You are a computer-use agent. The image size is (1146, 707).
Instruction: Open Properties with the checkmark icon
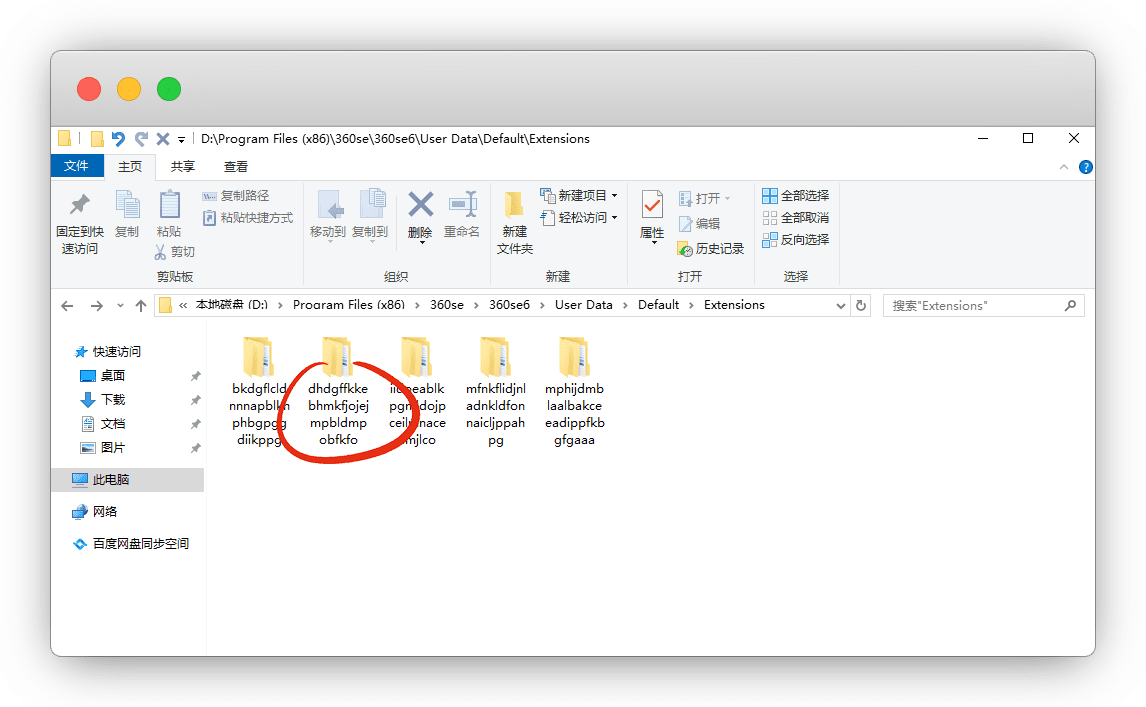tap(652, 206)
